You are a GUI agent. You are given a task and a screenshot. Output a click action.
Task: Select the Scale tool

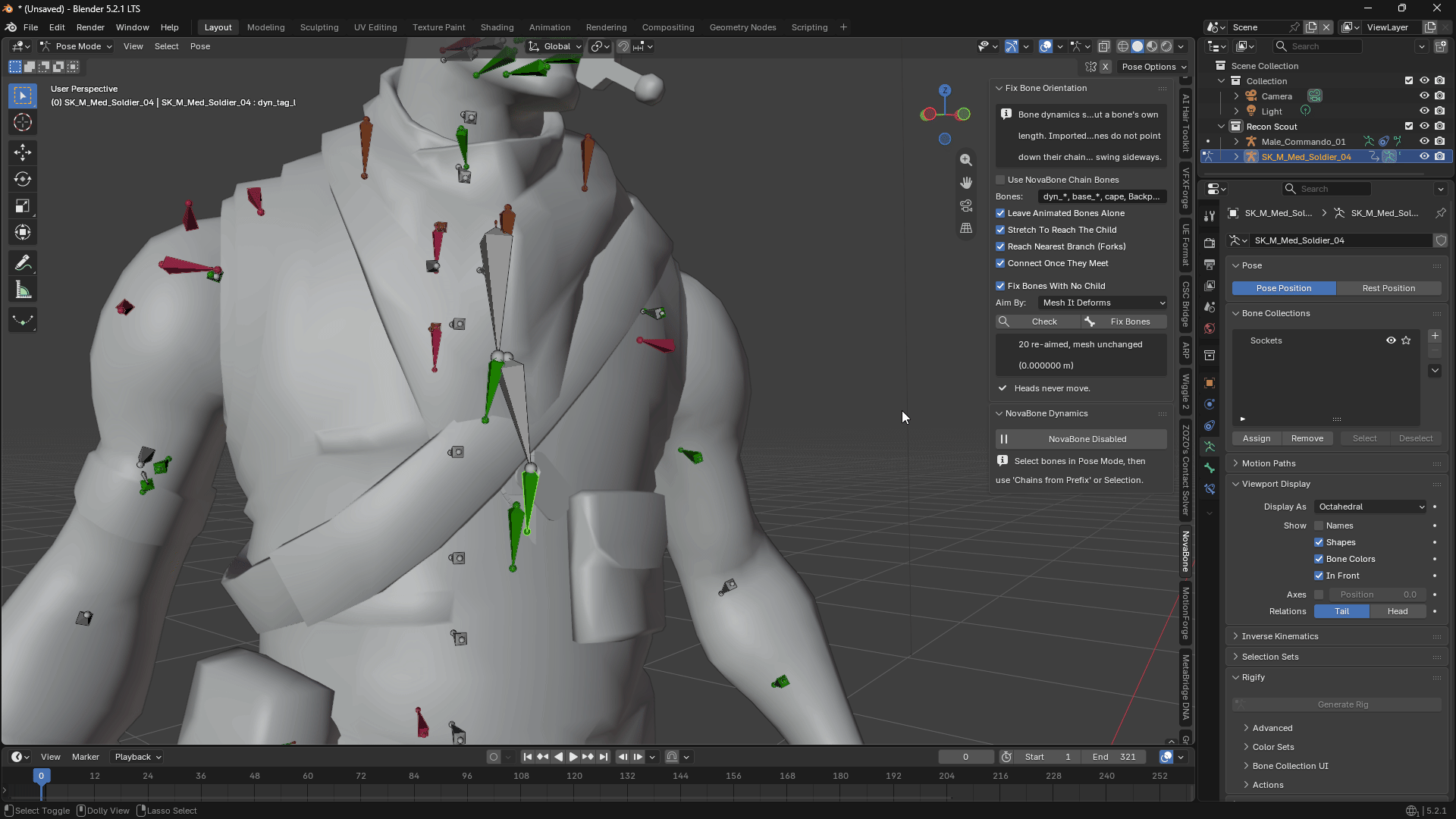point(23,206)
